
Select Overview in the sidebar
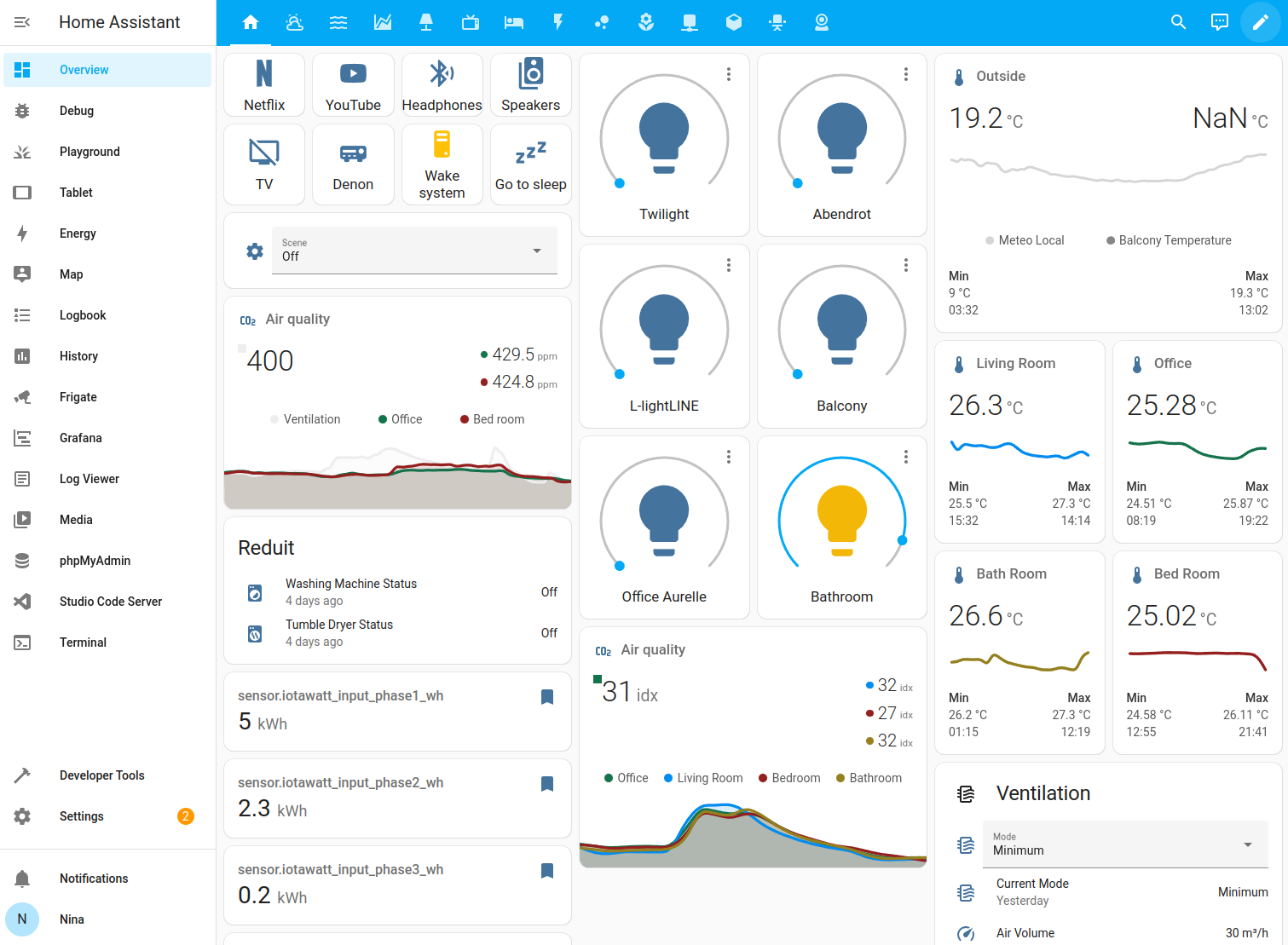[84, 69]
